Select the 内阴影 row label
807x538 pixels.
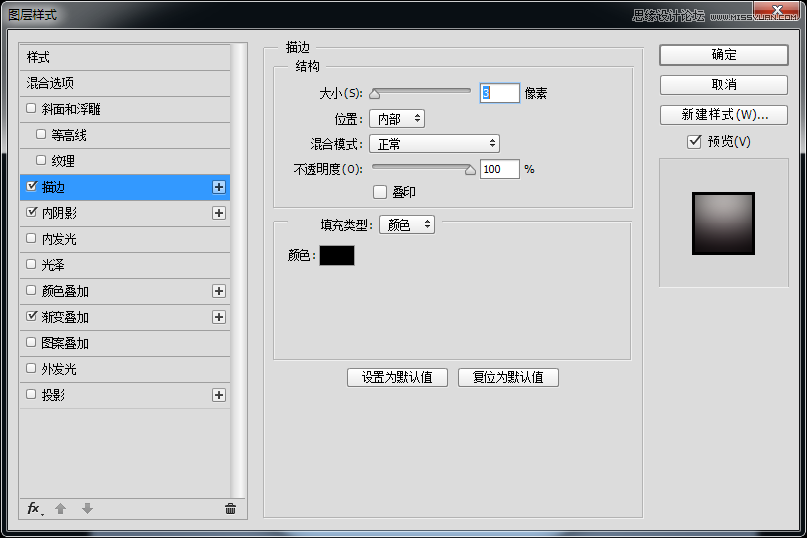(x=59, y=213)
